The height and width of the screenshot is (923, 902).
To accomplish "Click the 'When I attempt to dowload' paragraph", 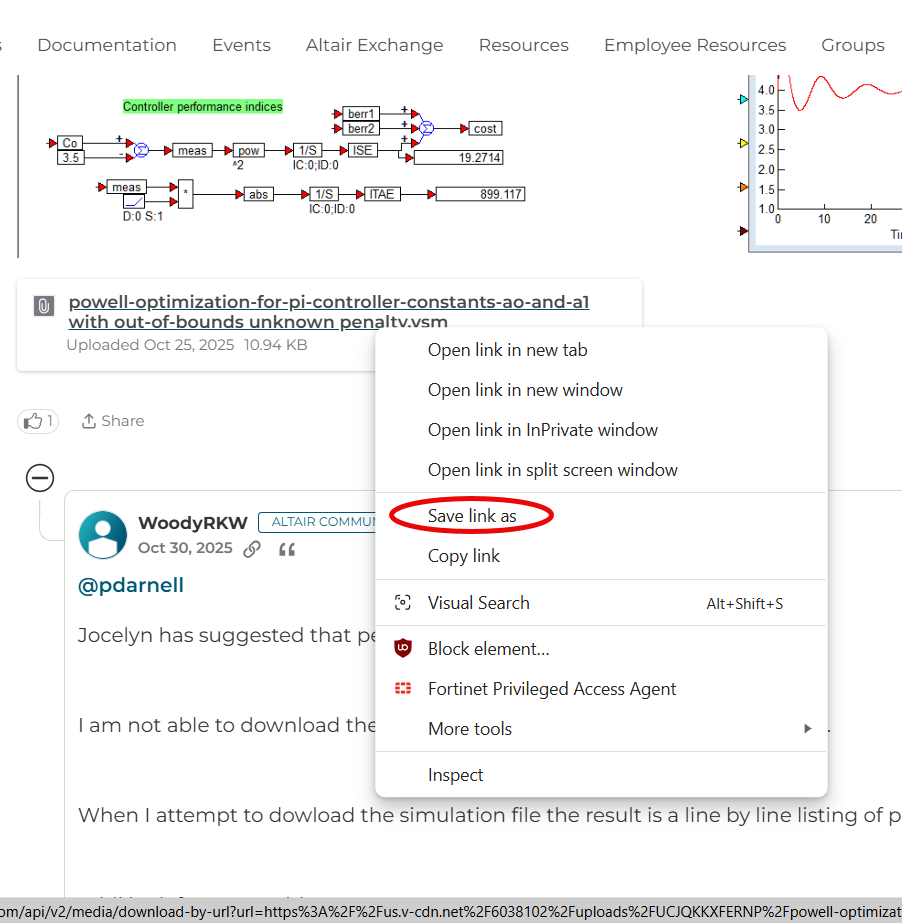I will click(x=490, y=816).
